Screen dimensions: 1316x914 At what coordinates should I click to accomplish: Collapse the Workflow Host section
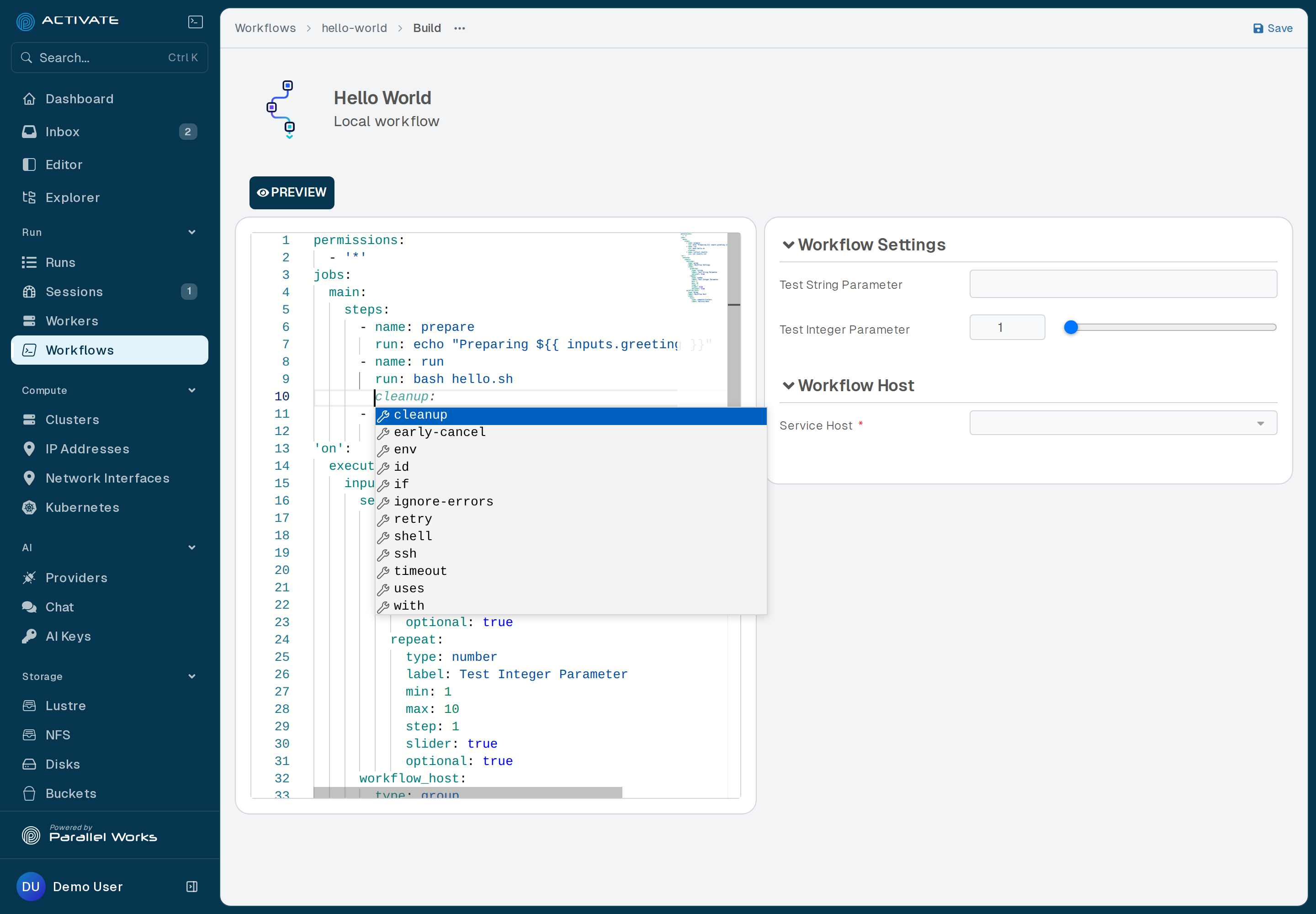point(789,385)
